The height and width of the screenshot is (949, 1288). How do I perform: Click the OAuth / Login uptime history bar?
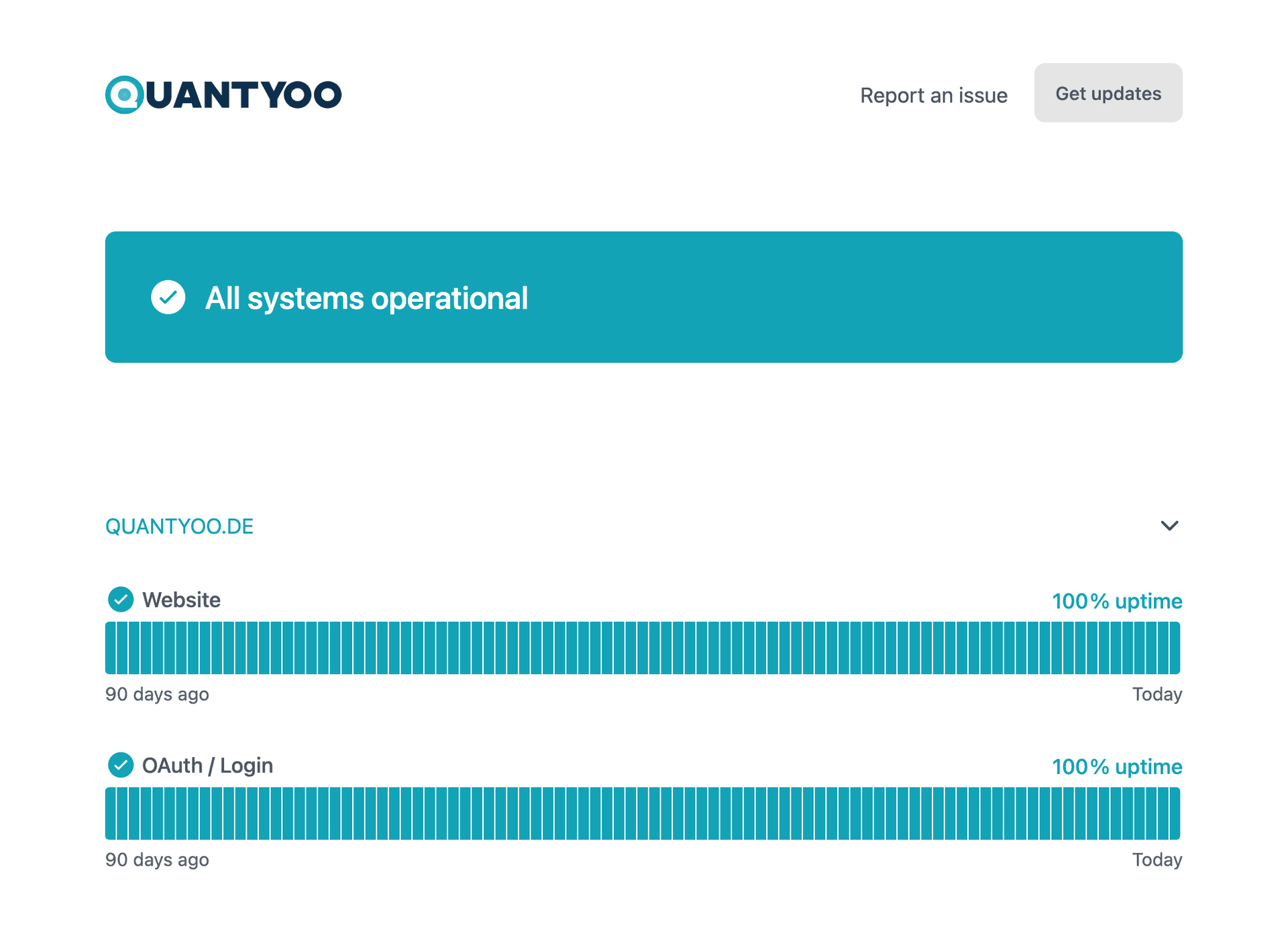pyautogui.click(x=643, y=814)
